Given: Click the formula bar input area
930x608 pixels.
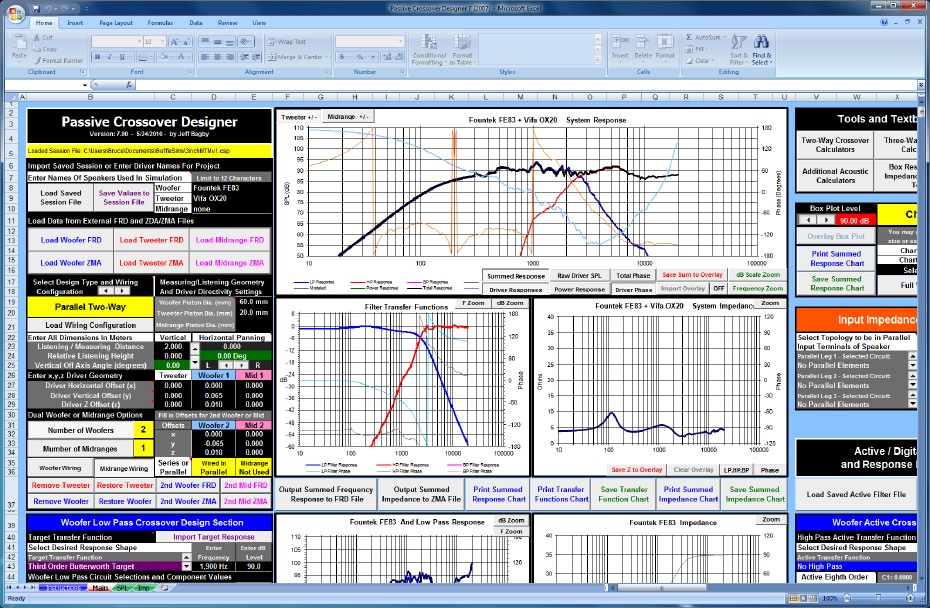Looking at the screenshot, I should (x=525, y=85).
